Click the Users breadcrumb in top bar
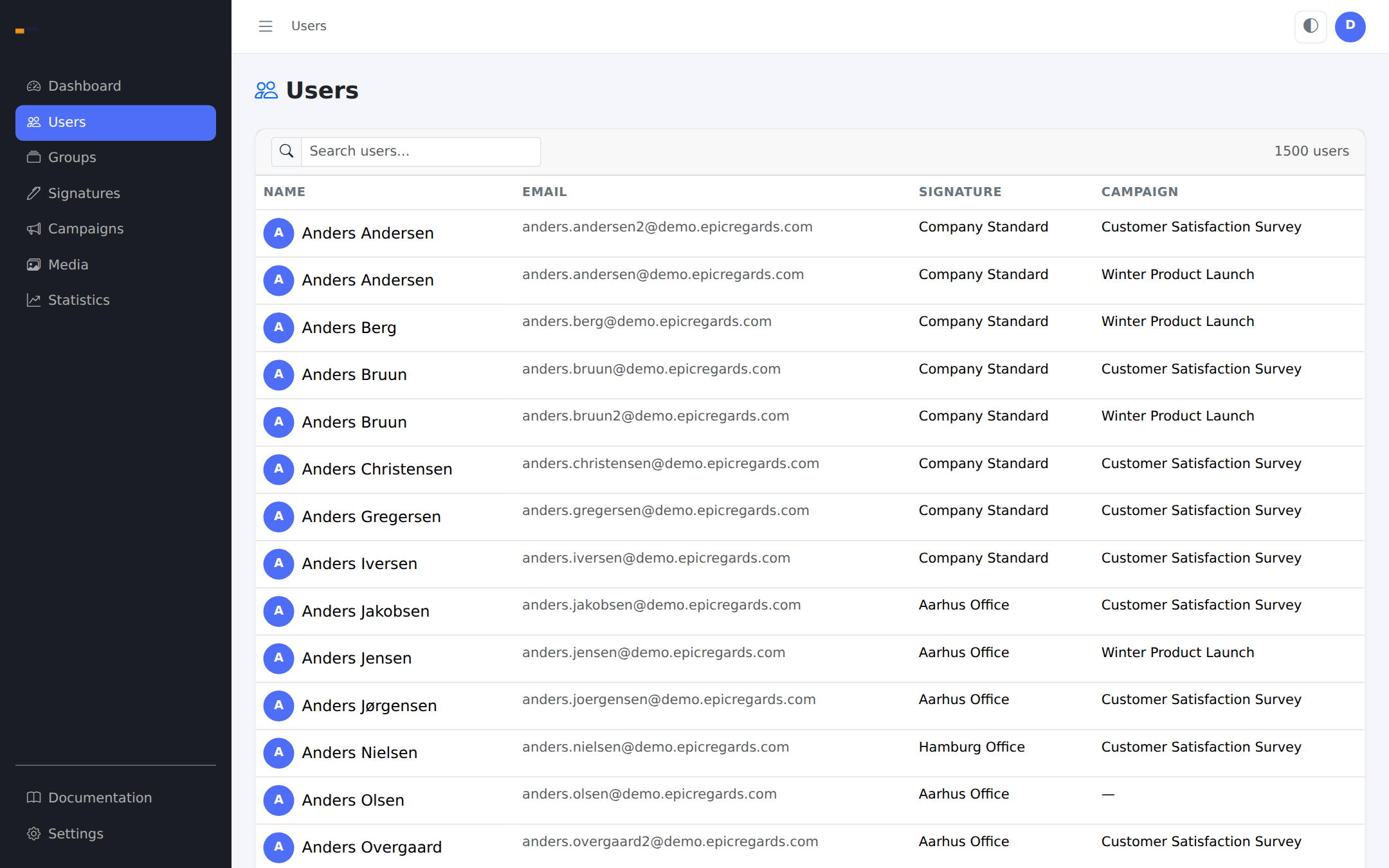The height and width of the screenshot is (868, 1389). 309,26
